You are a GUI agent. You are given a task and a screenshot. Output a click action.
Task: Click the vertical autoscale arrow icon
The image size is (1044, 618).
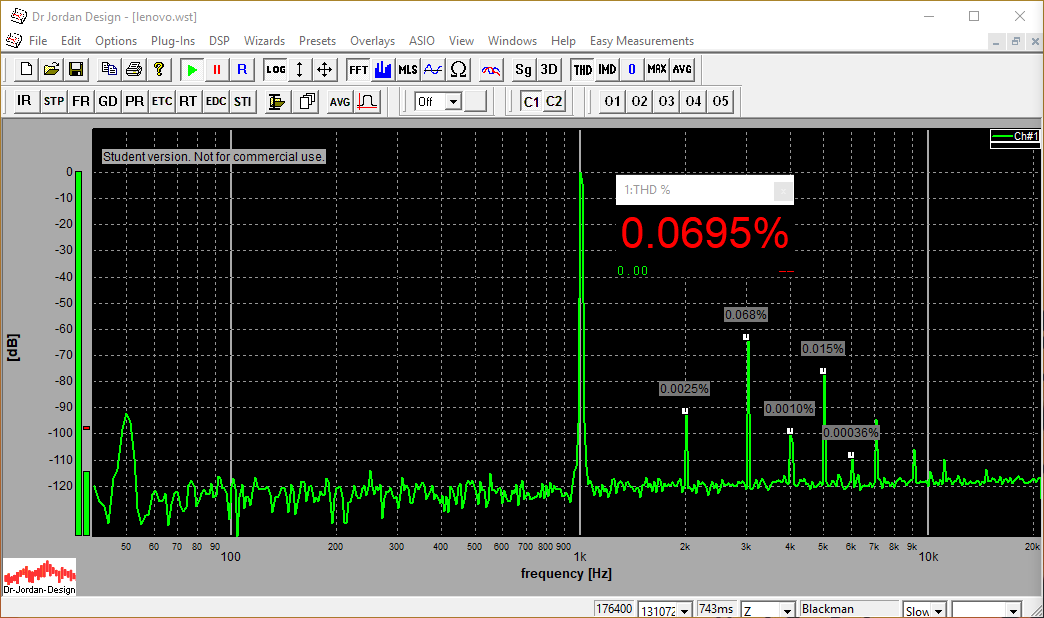tap(300, 69)
